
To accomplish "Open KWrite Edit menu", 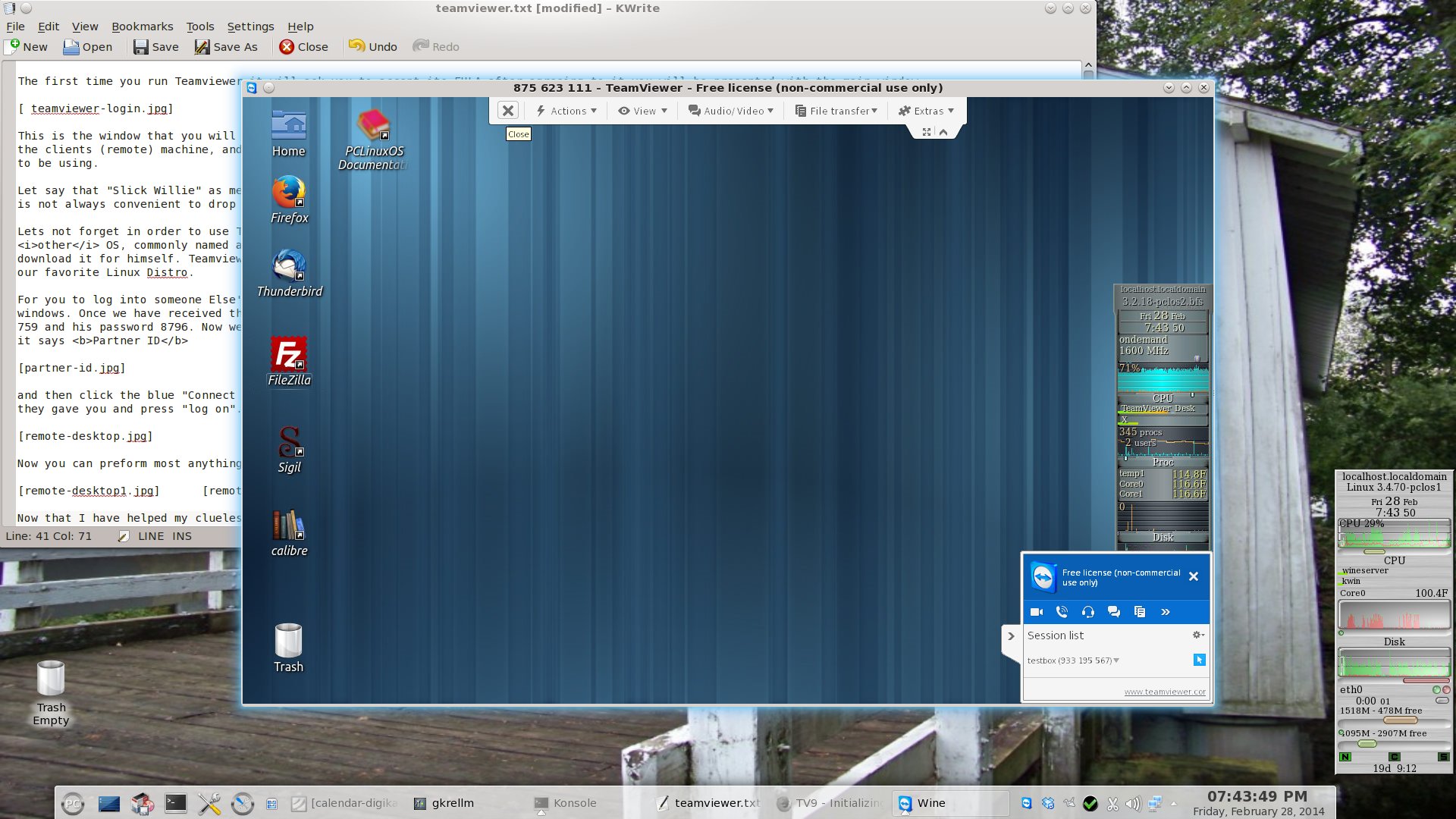I will coord(49,27).
